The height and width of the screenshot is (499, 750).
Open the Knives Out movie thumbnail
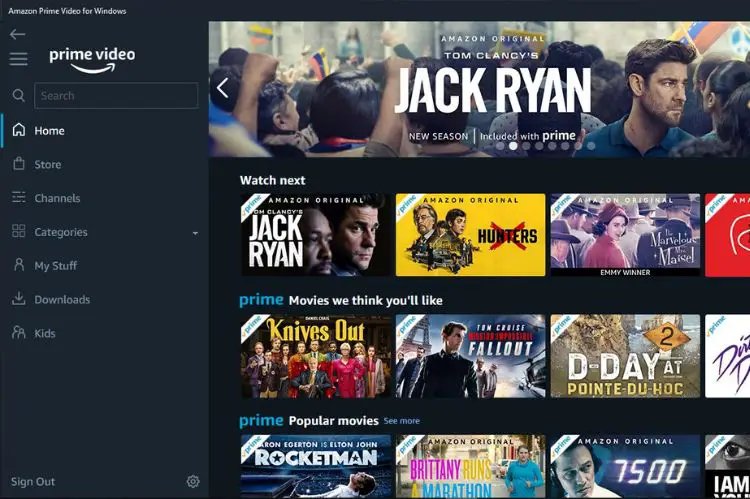pos(316,356)
